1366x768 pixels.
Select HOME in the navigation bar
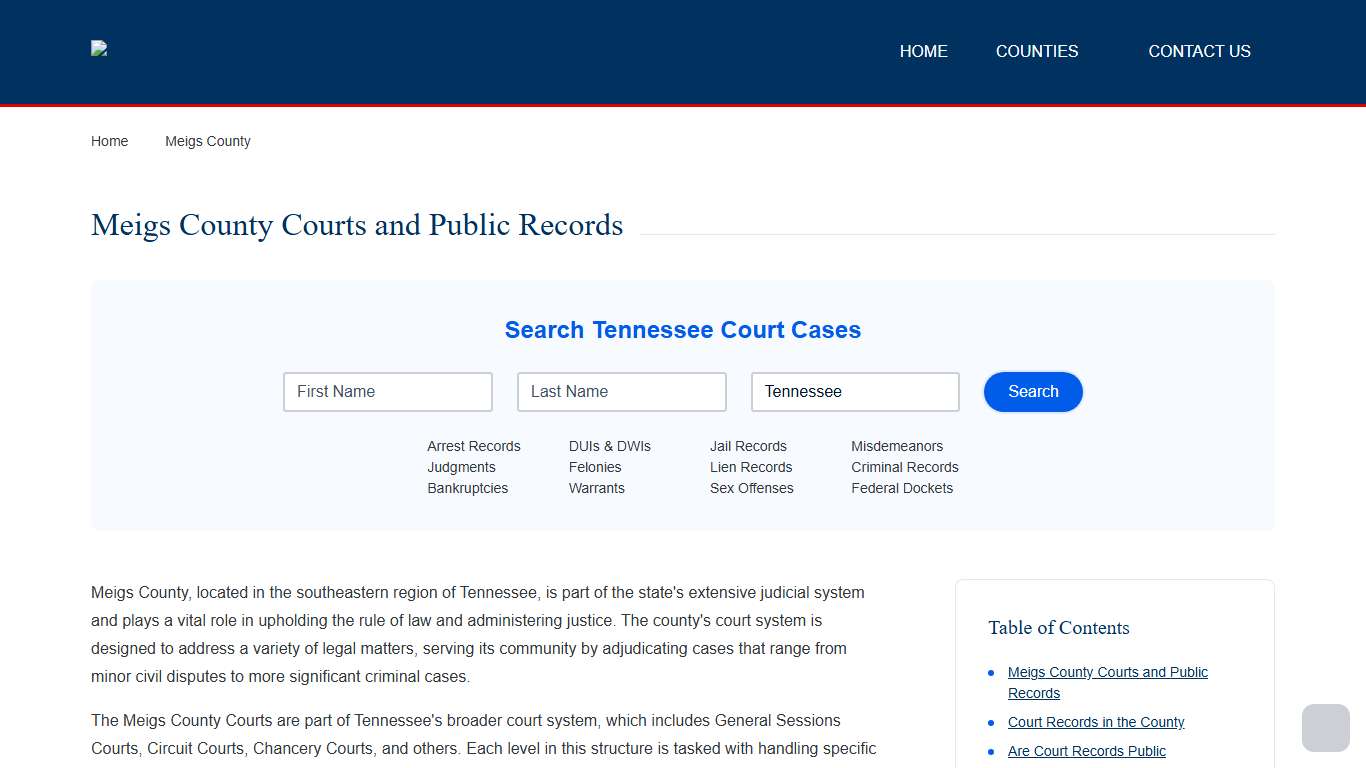pos(923,51)
